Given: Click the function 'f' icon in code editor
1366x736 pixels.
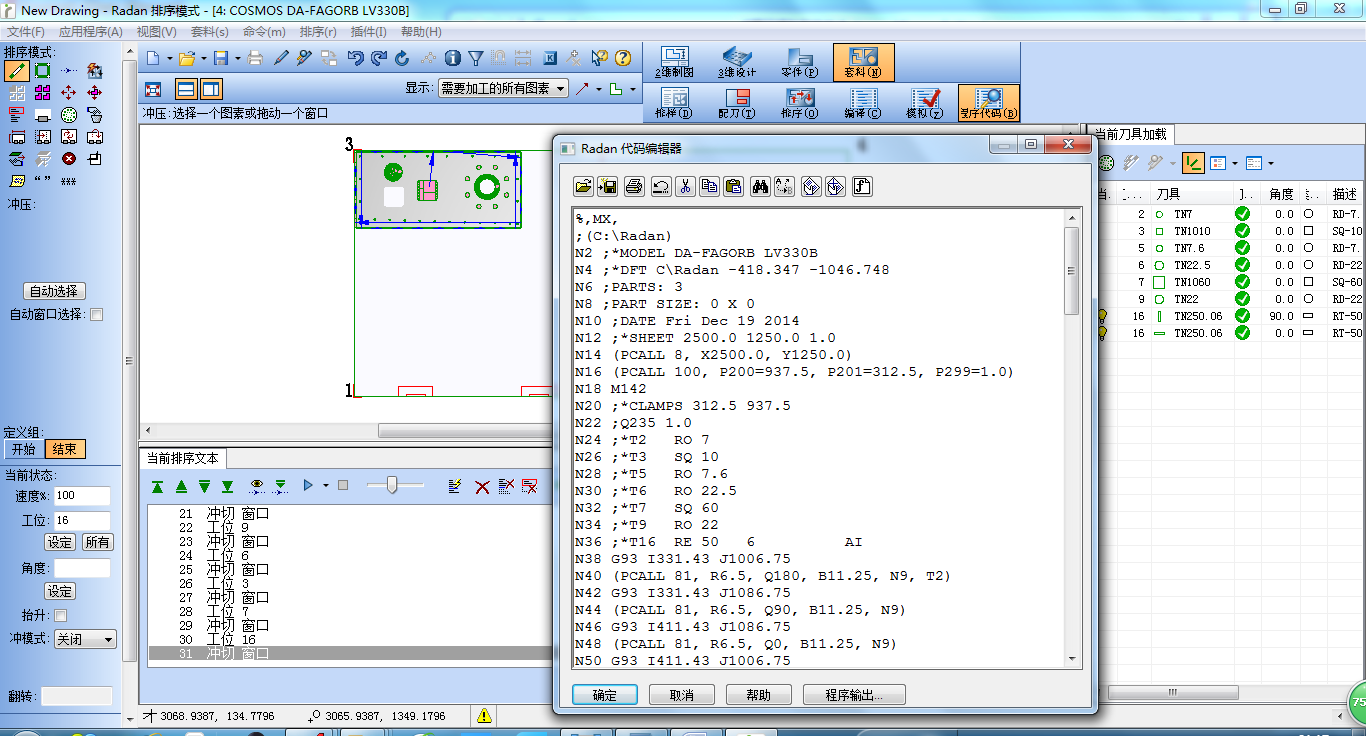Looking at the screenshot, I should click(x=861, y=186).
